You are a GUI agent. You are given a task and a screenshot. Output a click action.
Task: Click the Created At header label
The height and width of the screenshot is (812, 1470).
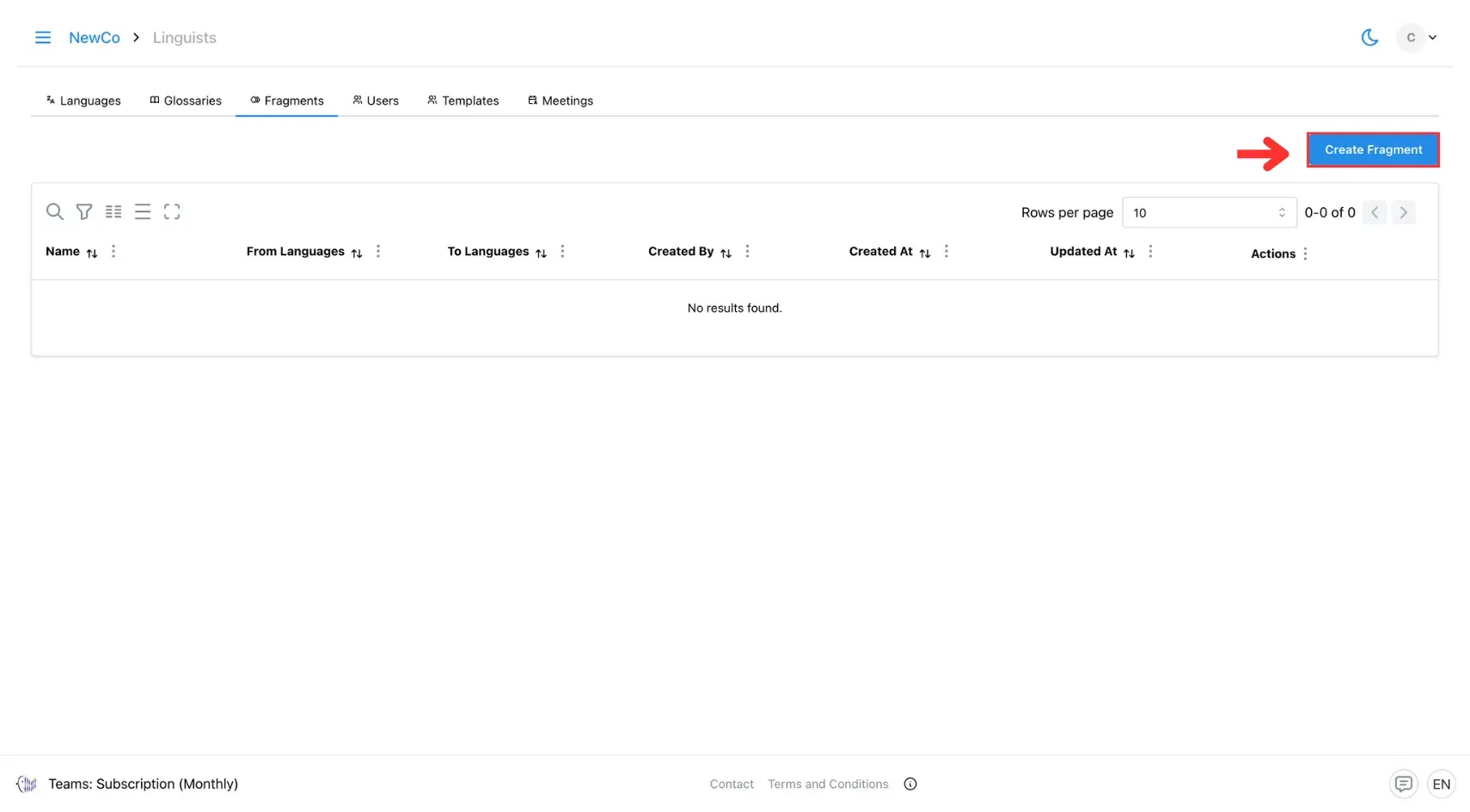point(881,252)
